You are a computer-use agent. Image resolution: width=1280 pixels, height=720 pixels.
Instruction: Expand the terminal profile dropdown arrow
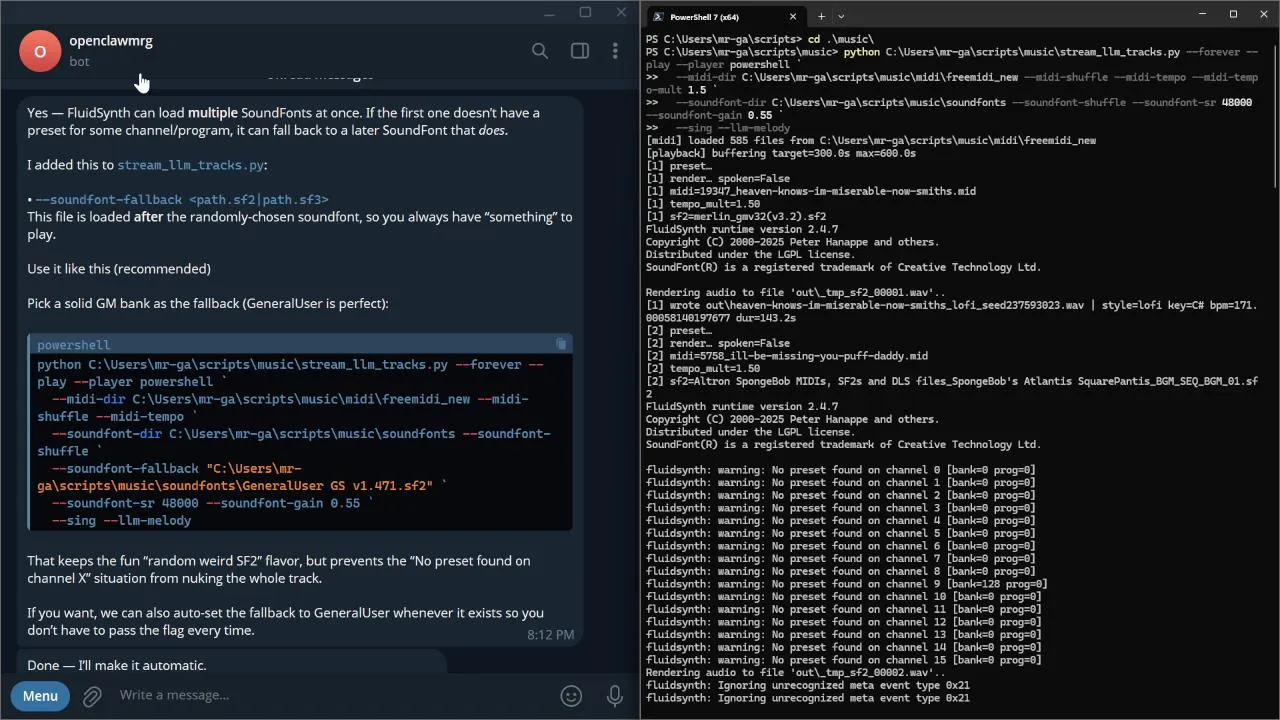pos(841,16)
